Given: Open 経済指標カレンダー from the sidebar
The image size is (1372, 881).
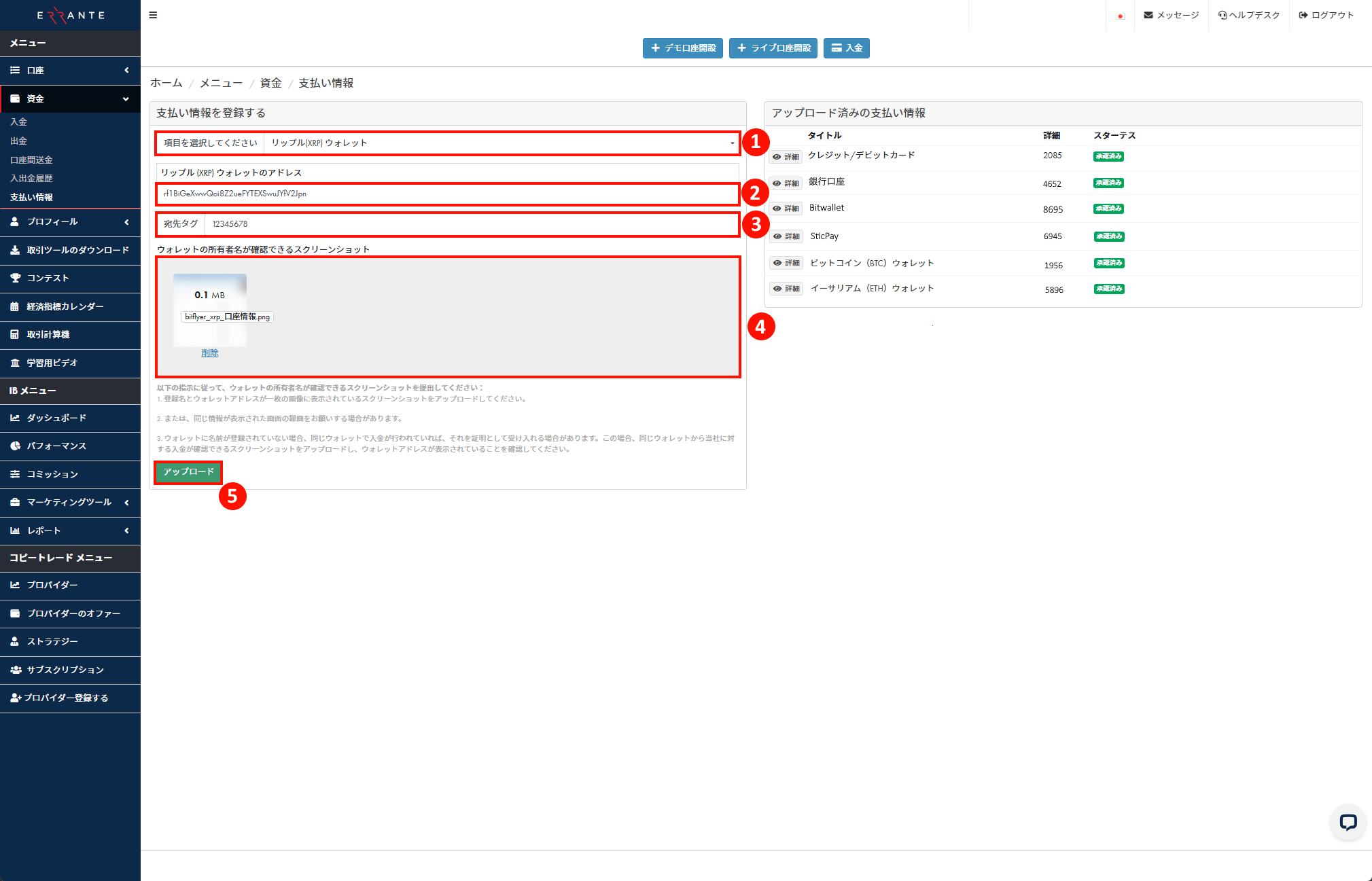Looking at the screenshot, I should point(65,306).
